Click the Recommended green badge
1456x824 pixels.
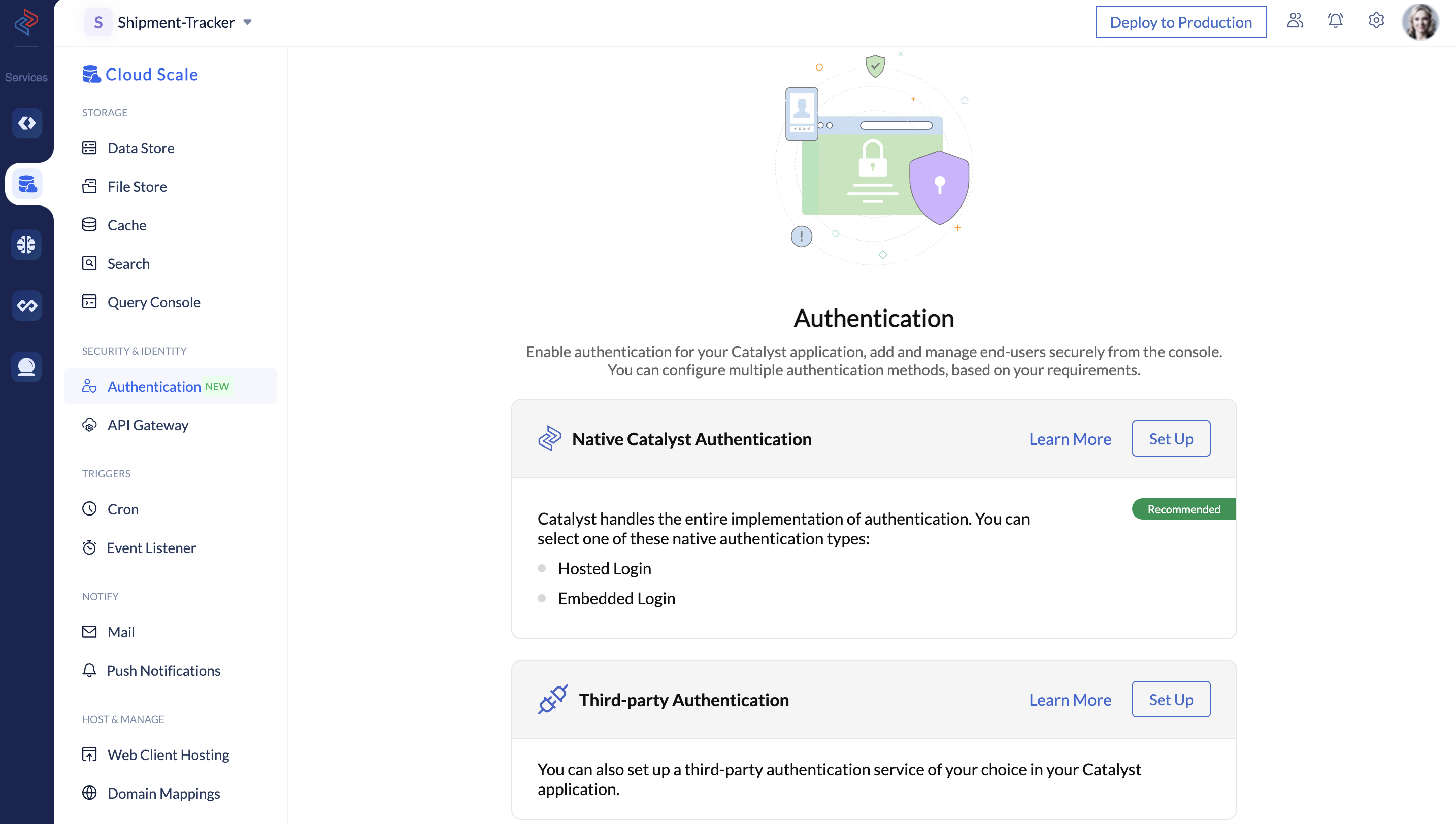[1184, 509]
